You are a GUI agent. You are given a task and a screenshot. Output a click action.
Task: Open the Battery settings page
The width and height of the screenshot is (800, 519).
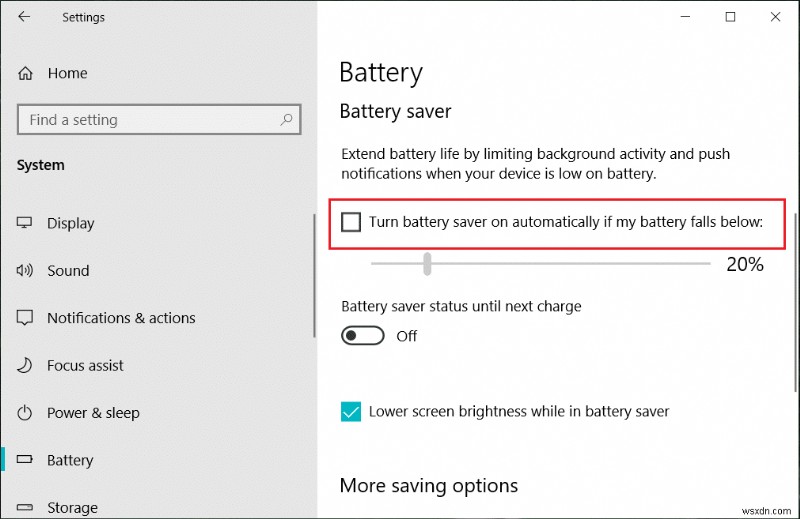(70, 460)
